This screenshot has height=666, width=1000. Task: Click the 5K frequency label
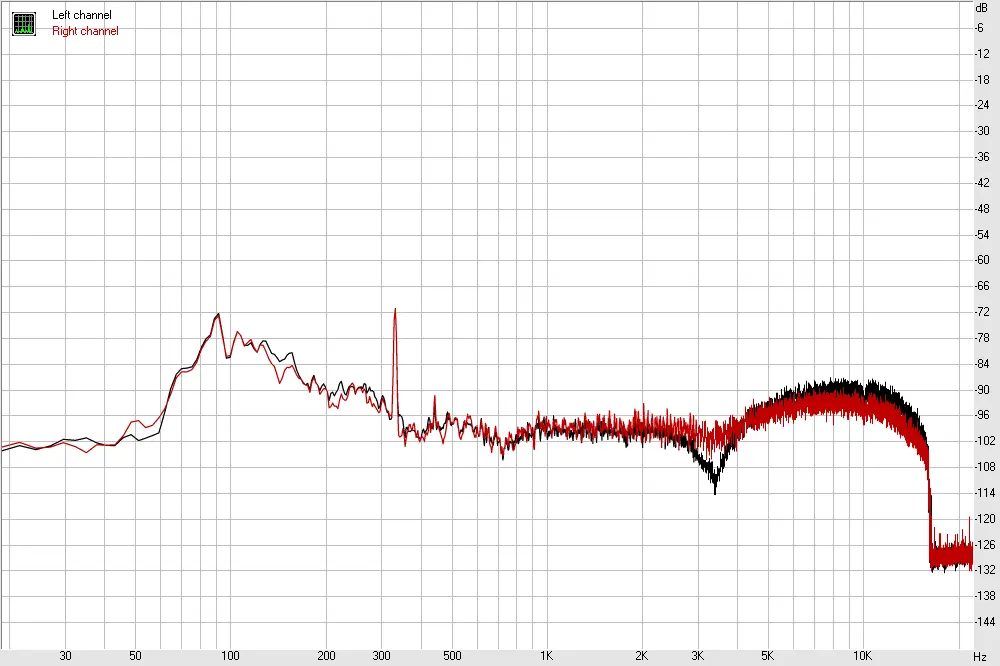(x=767, y=656)
